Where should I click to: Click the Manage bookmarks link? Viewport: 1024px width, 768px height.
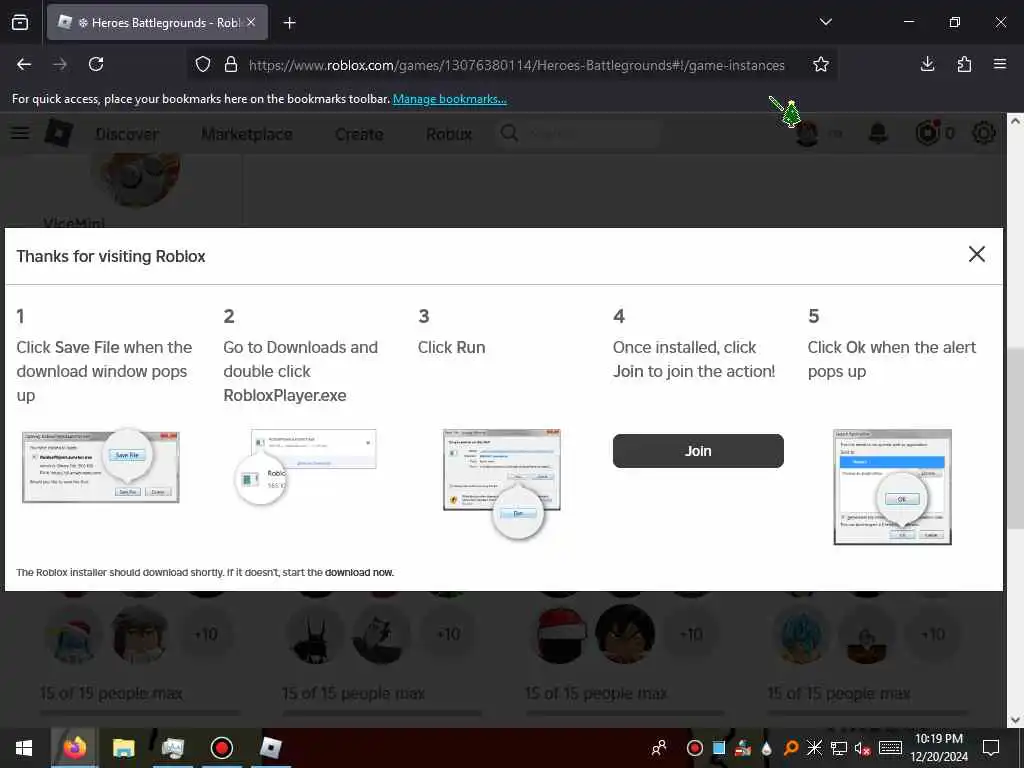449,99
